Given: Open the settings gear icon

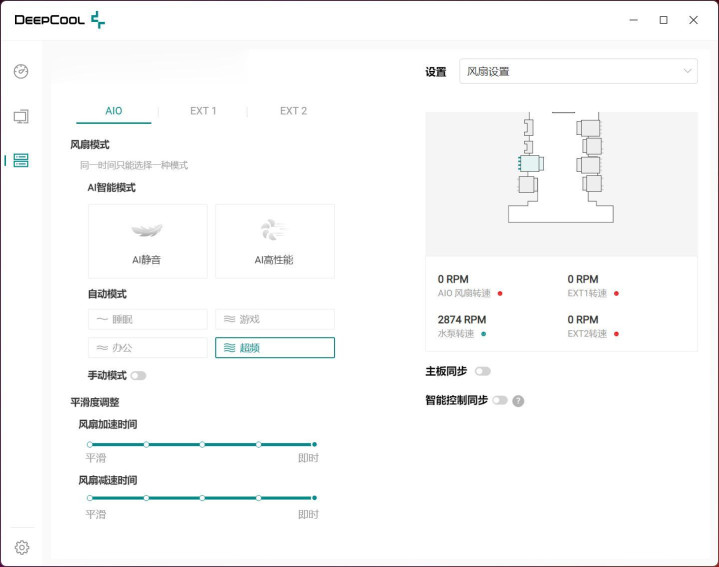Looking at the screenshot, I should point(22,547).
